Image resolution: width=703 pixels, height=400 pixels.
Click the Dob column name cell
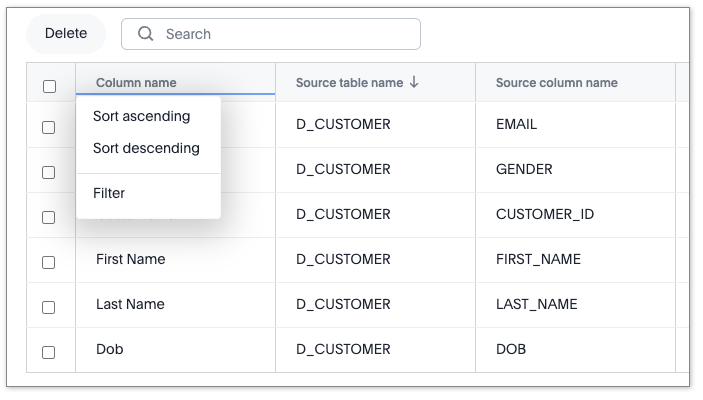(x=175, y=349)
